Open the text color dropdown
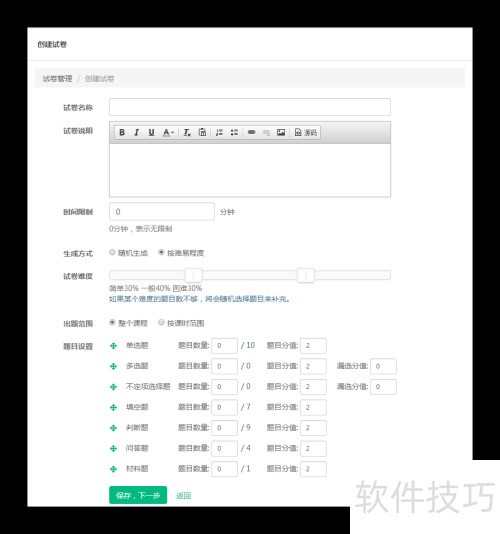Screen dimensions: 500x534 point(168,132)
